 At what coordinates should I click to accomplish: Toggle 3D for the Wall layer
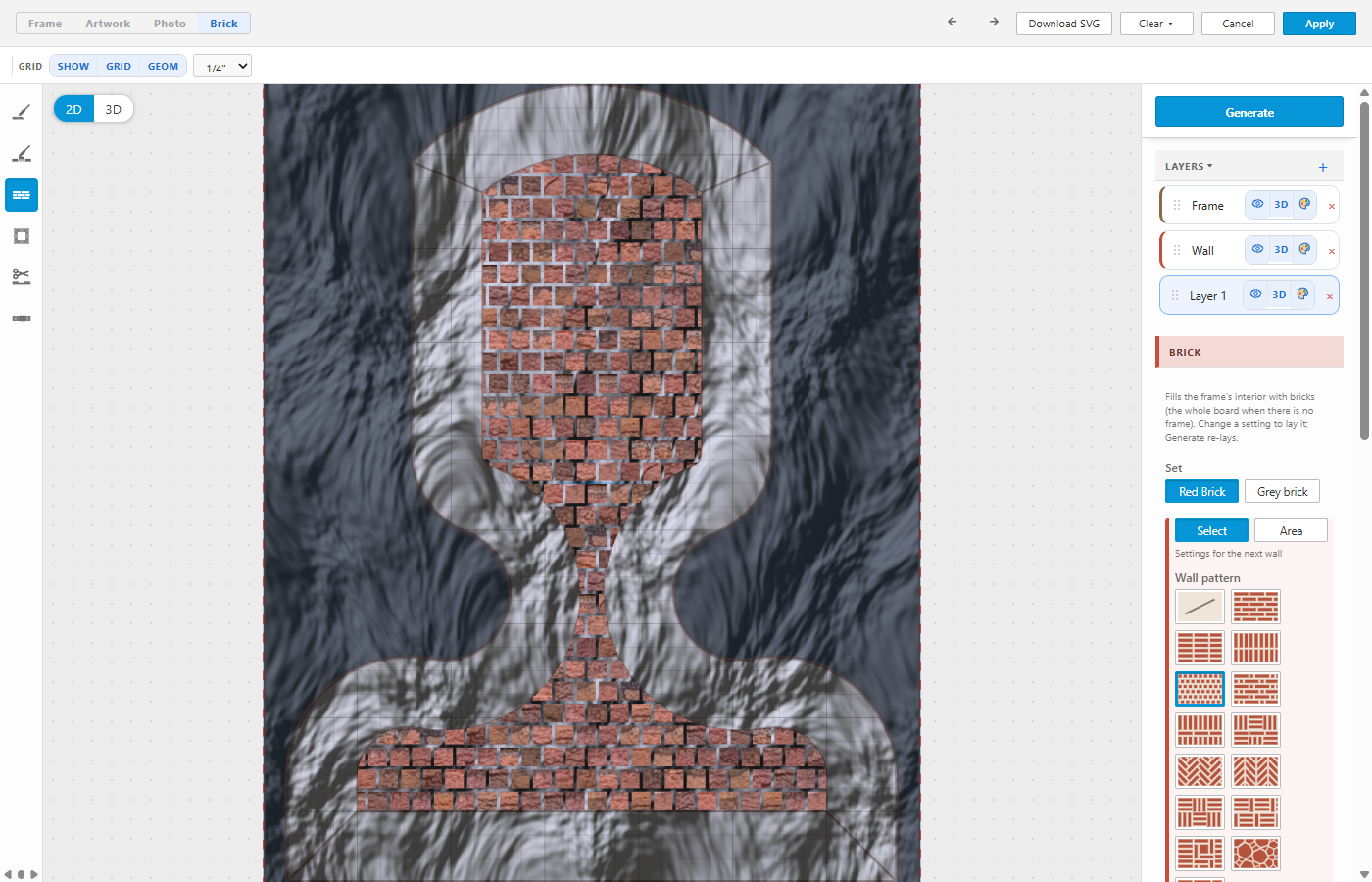pyautogui.click(x=1281, y=249)
